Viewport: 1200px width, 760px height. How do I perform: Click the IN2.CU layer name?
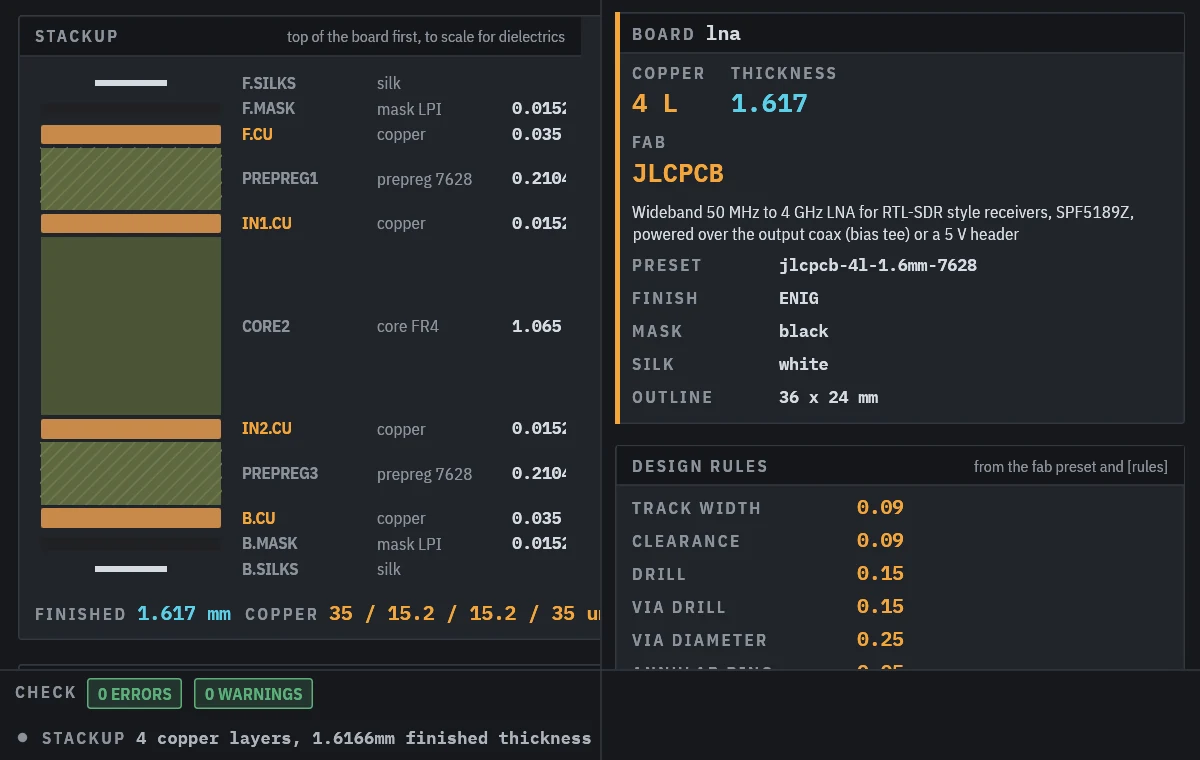pyautogui.click(x=267, y=428)
